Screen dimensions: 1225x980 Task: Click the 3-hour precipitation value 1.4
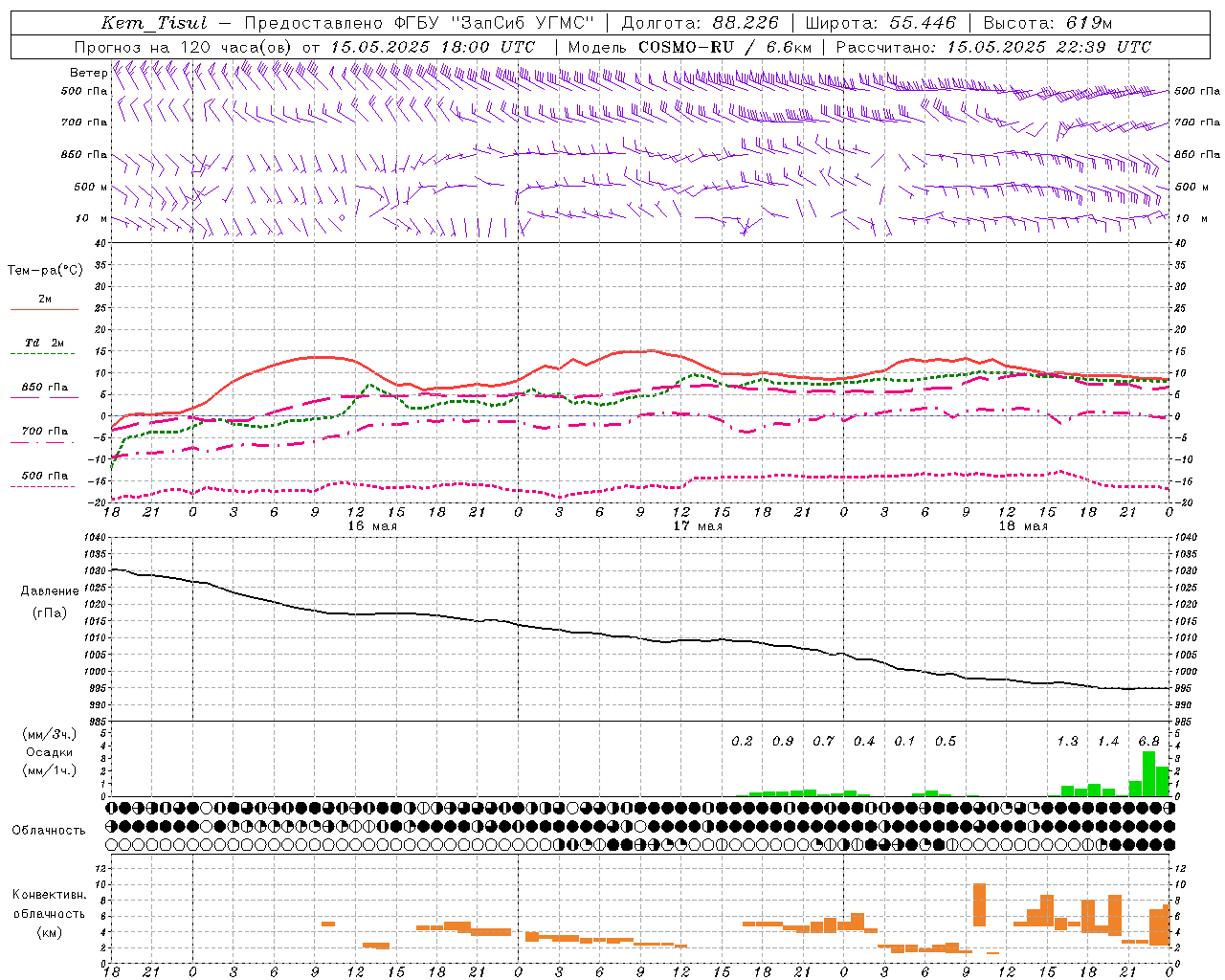[1108, 741]
